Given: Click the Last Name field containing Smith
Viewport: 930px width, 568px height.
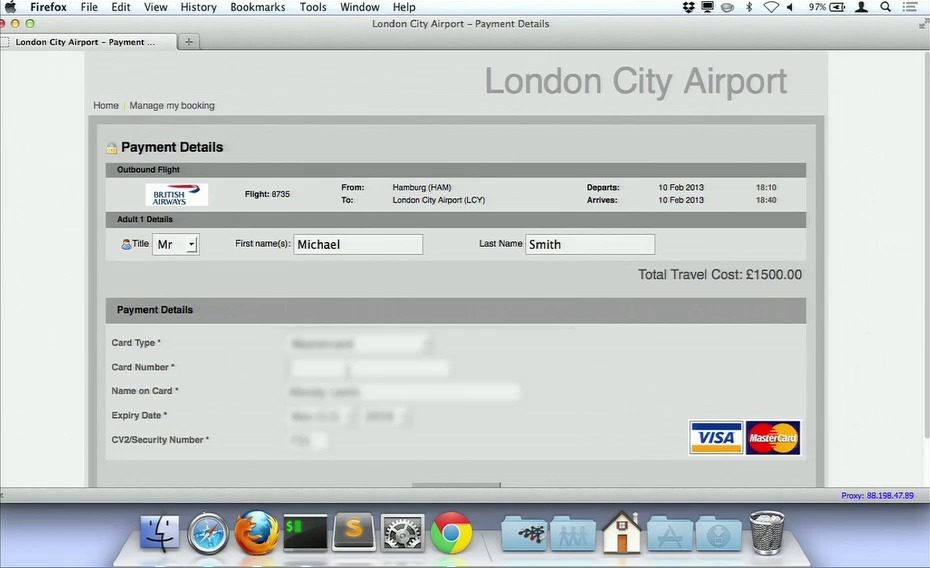Looking at the screenshot, I should pyautogui.click(x=590, y=244).
